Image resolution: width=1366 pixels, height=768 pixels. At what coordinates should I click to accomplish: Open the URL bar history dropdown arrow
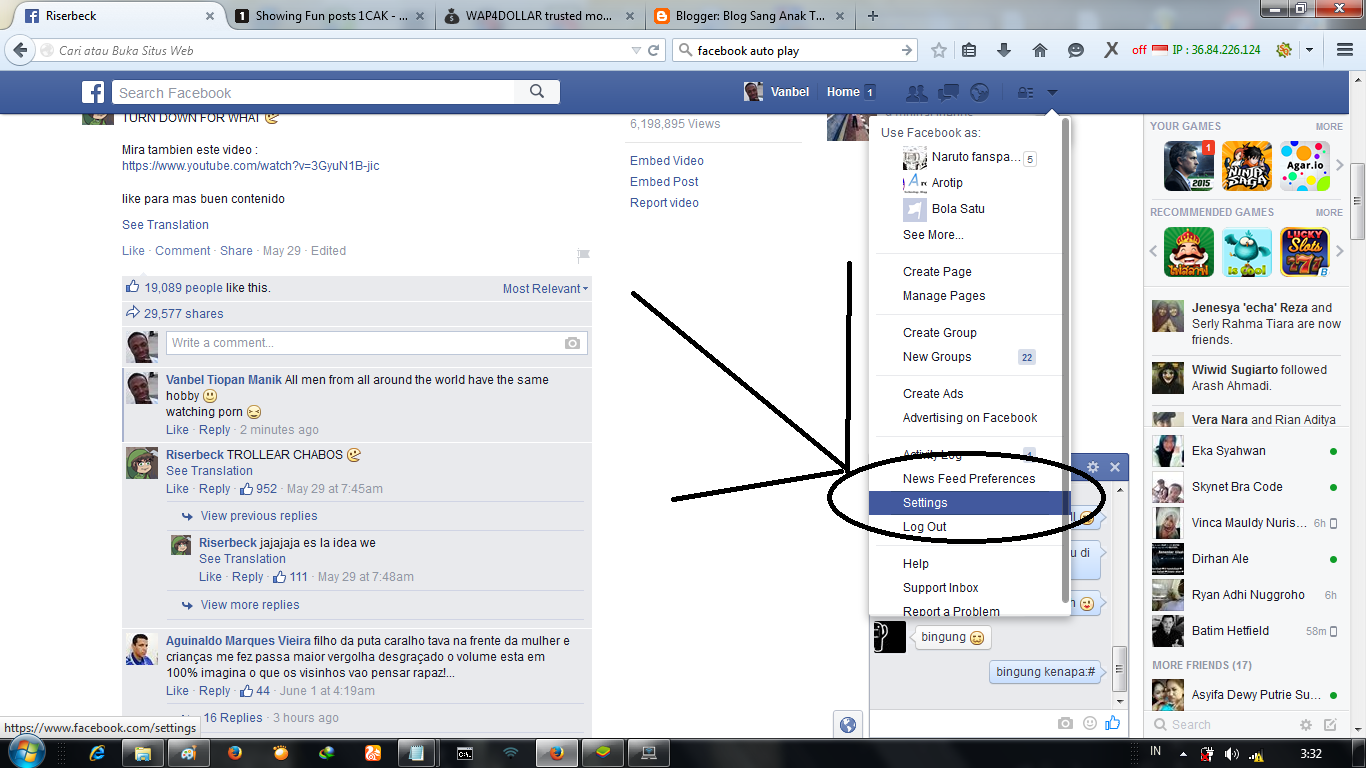(637, 50)
